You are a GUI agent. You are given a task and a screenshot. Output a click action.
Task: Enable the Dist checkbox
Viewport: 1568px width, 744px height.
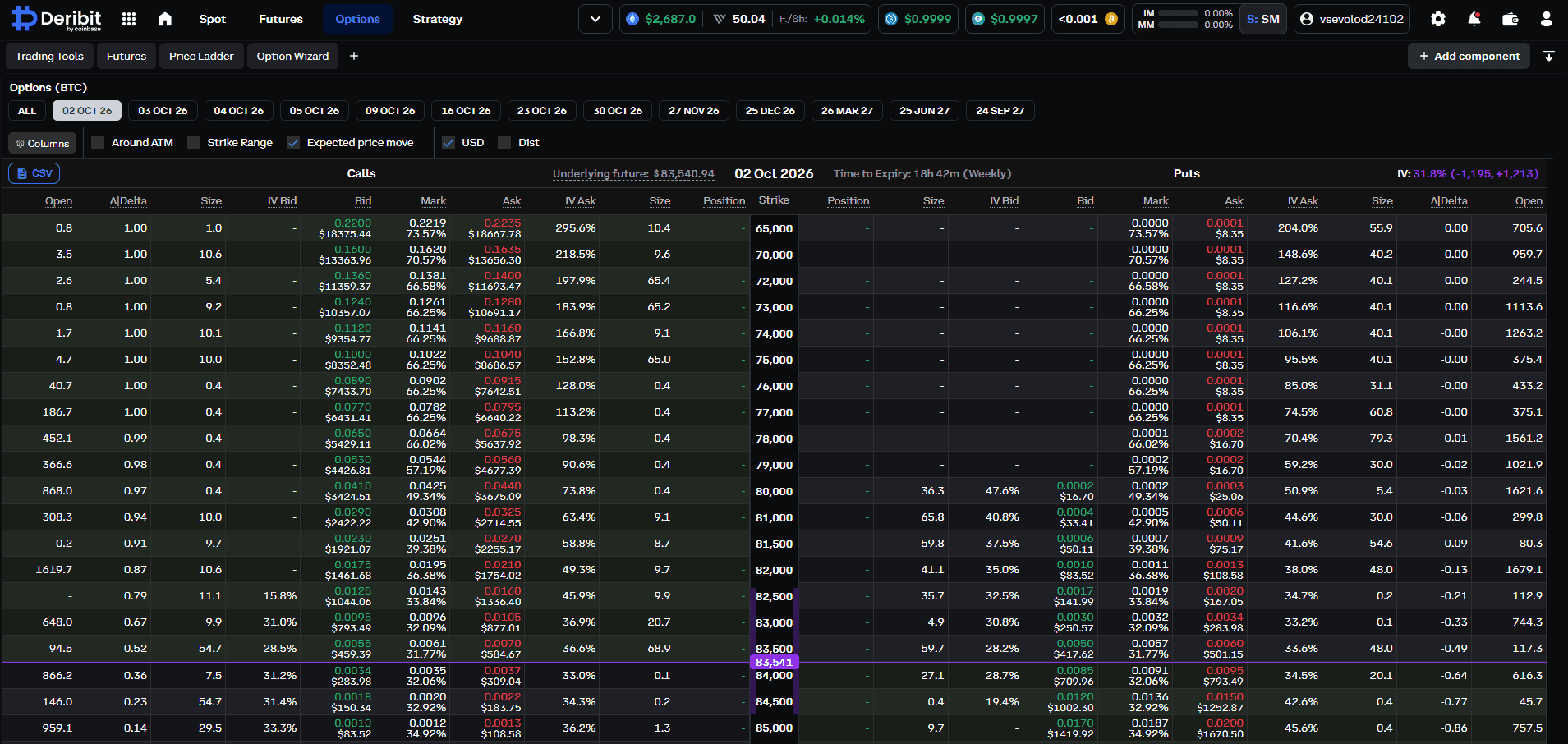(x=504, y=143)
